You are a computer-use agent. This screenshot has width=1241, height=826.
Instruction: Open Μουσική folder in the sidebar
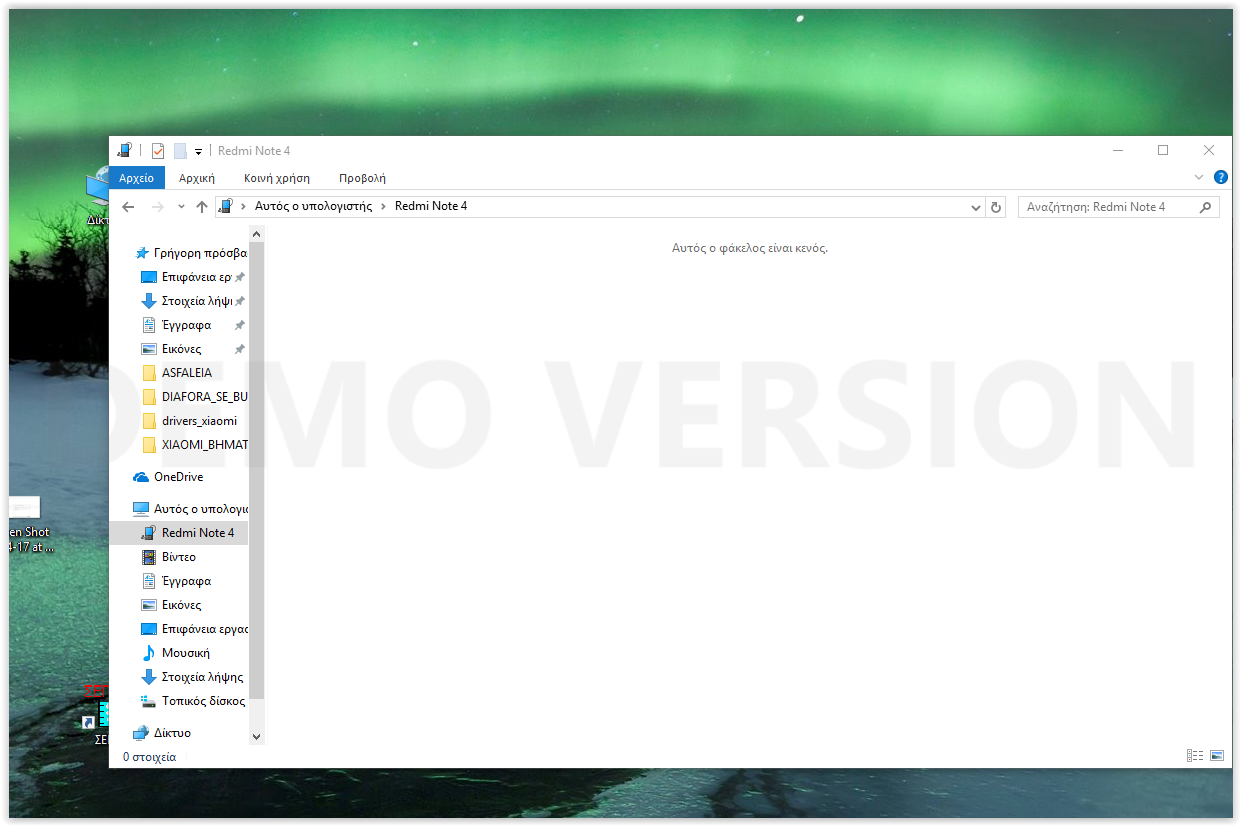[x=185, y=653]
